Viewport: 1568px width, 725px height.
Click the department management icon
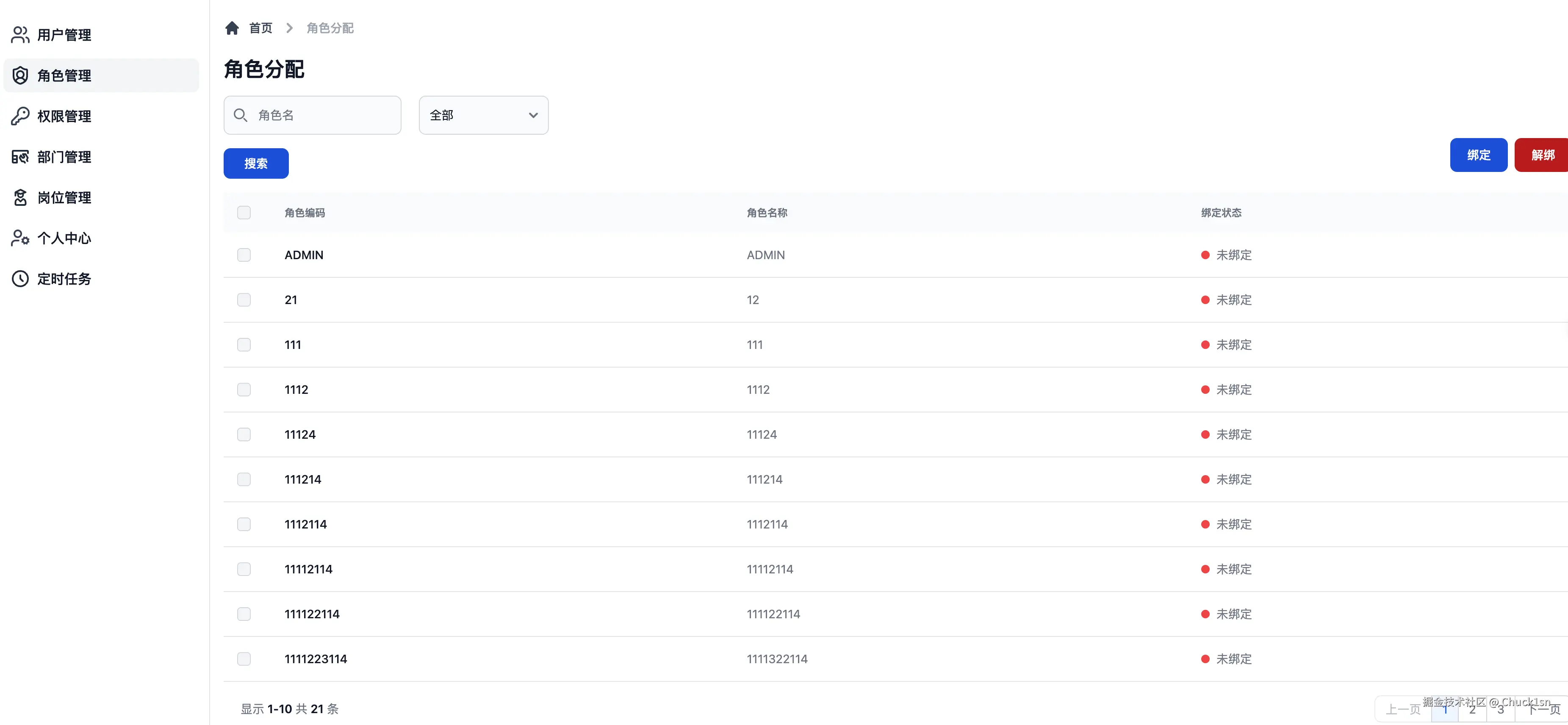(20, 157)
